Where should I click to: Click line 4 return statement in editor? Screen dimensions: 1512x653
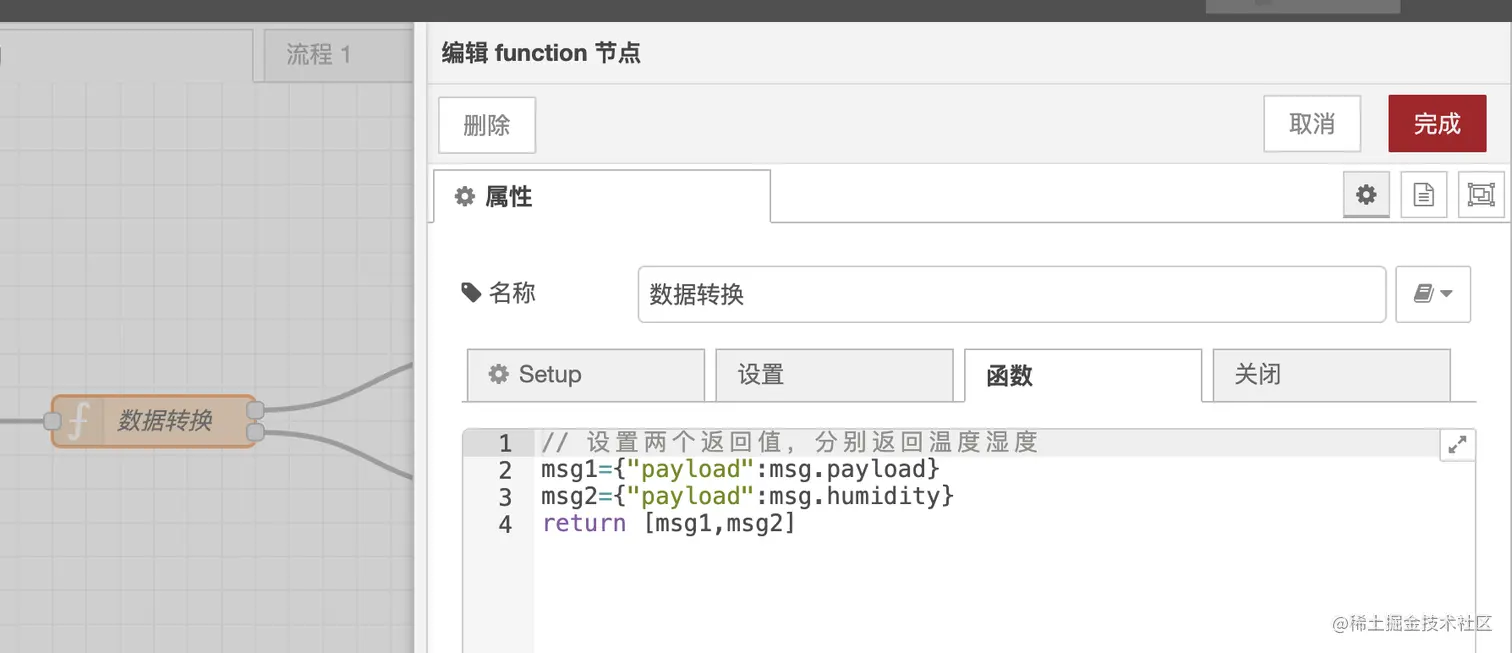coord(668,524)
